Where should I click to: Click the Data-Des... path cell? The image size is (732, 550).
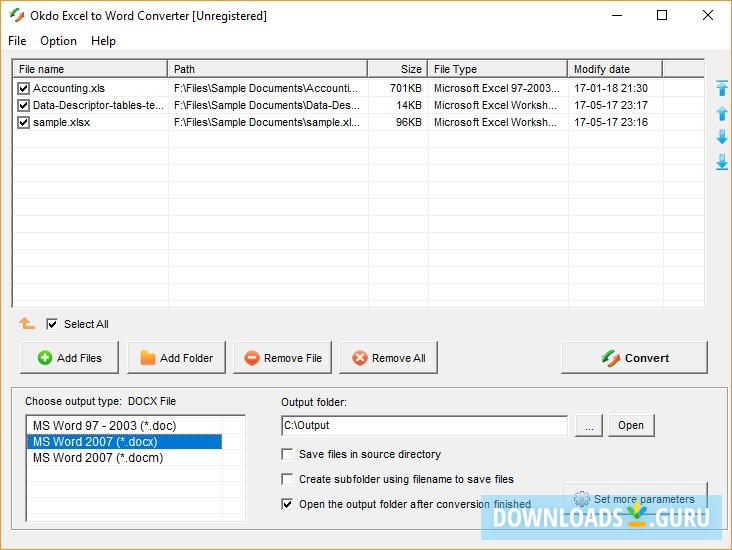(267, 106)
